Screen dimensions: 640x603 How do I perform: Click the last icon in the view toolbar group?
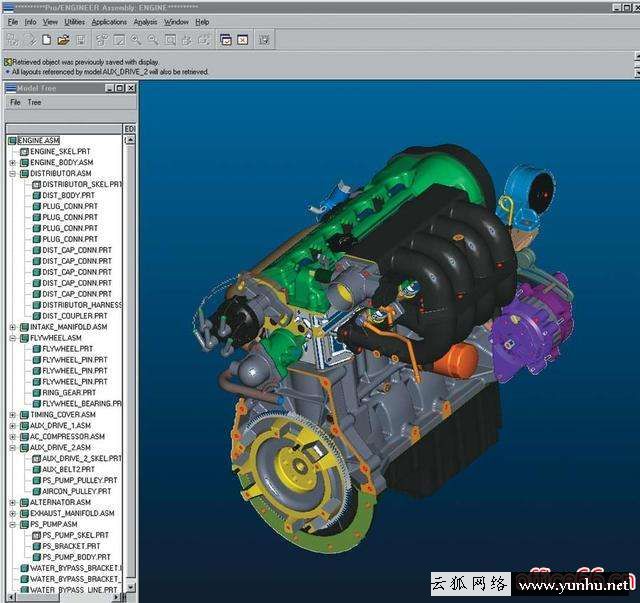[204, 40]
